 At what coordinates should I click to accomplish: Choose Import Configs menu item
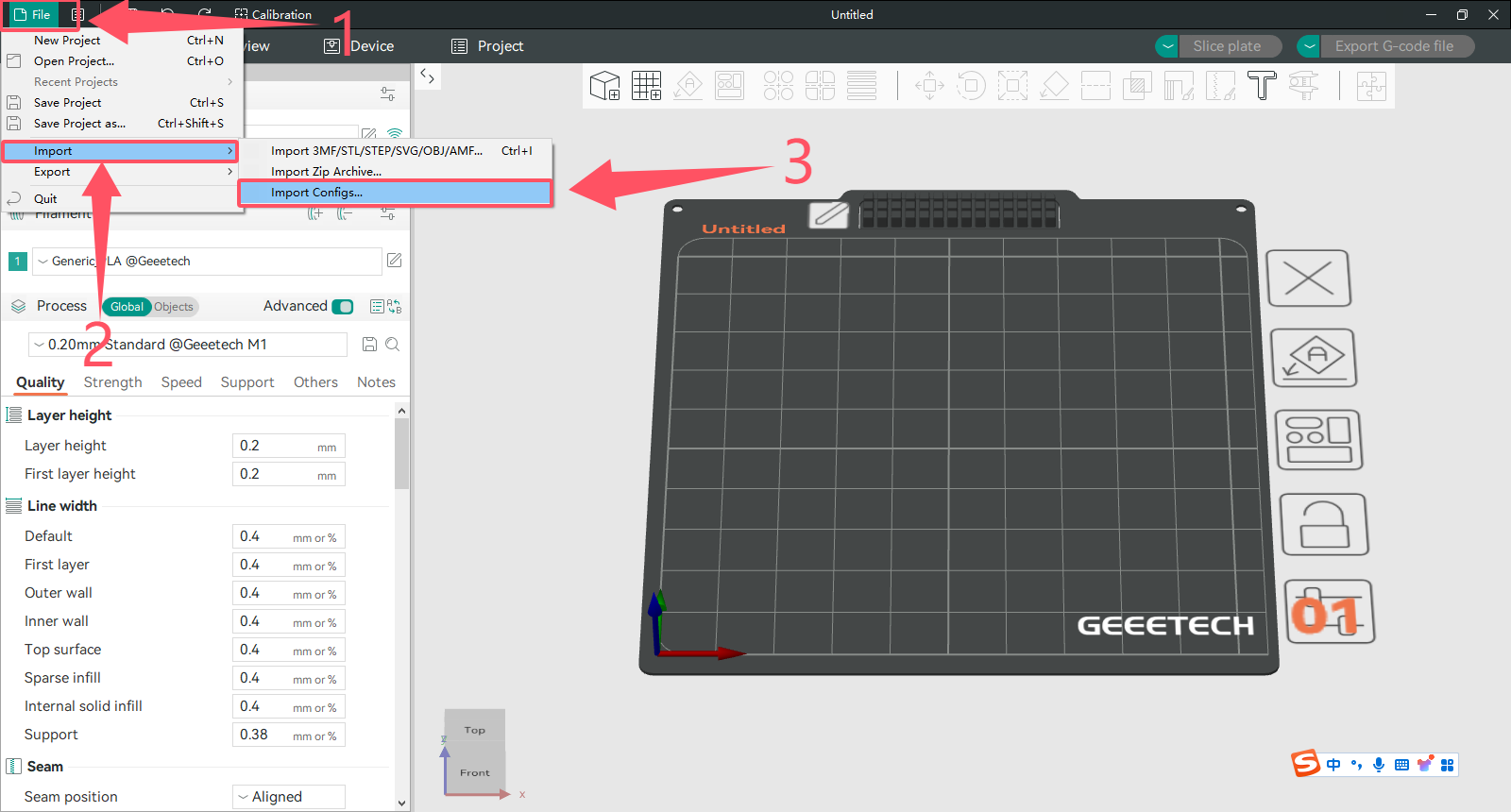coord(396,193)
